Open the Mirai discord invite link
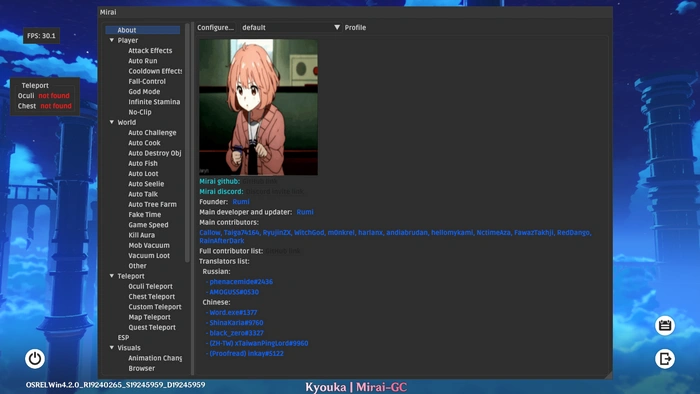 coord(275,191)
